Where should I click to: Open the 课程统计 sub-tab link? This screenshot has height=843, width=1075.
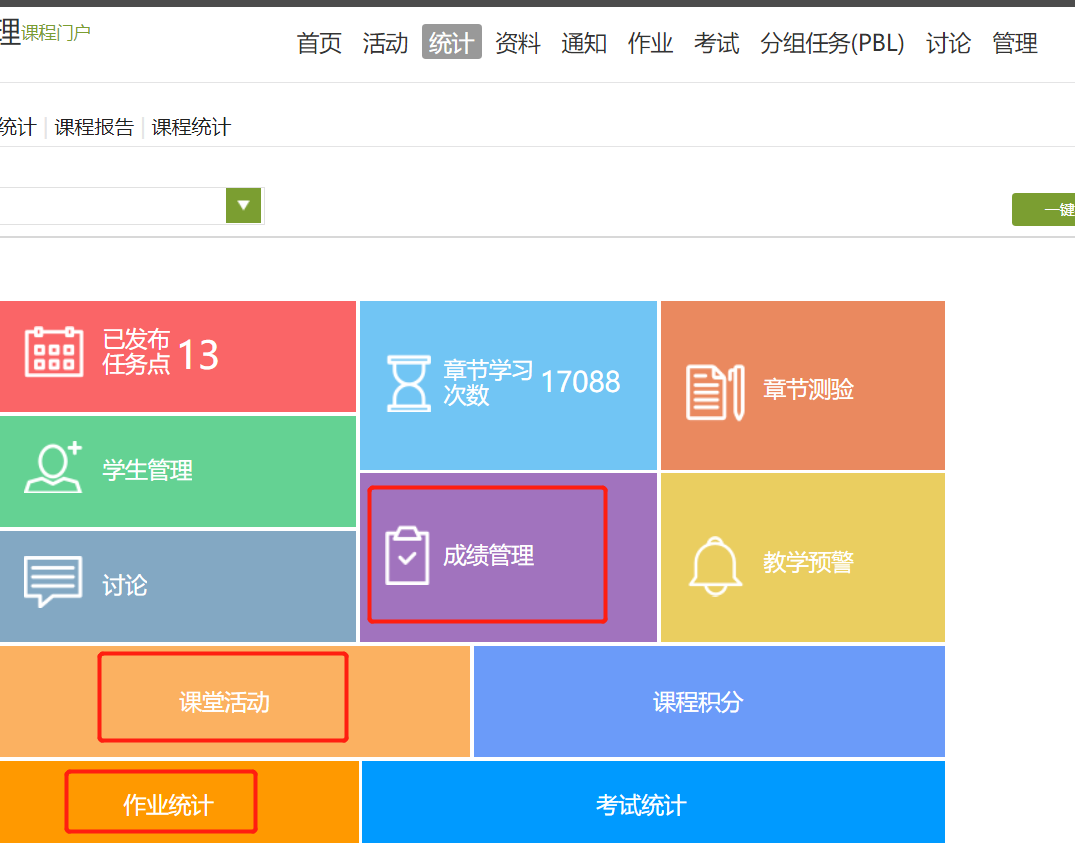pos(191,127)
